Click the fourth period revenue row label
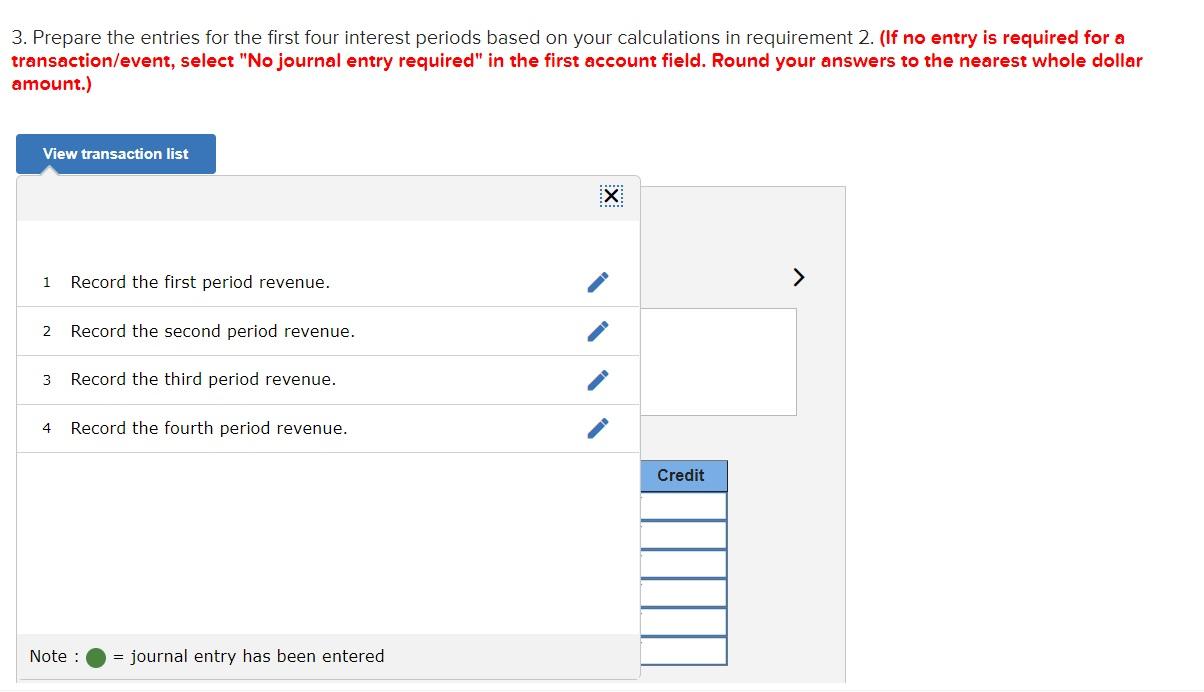 (208, 428)
